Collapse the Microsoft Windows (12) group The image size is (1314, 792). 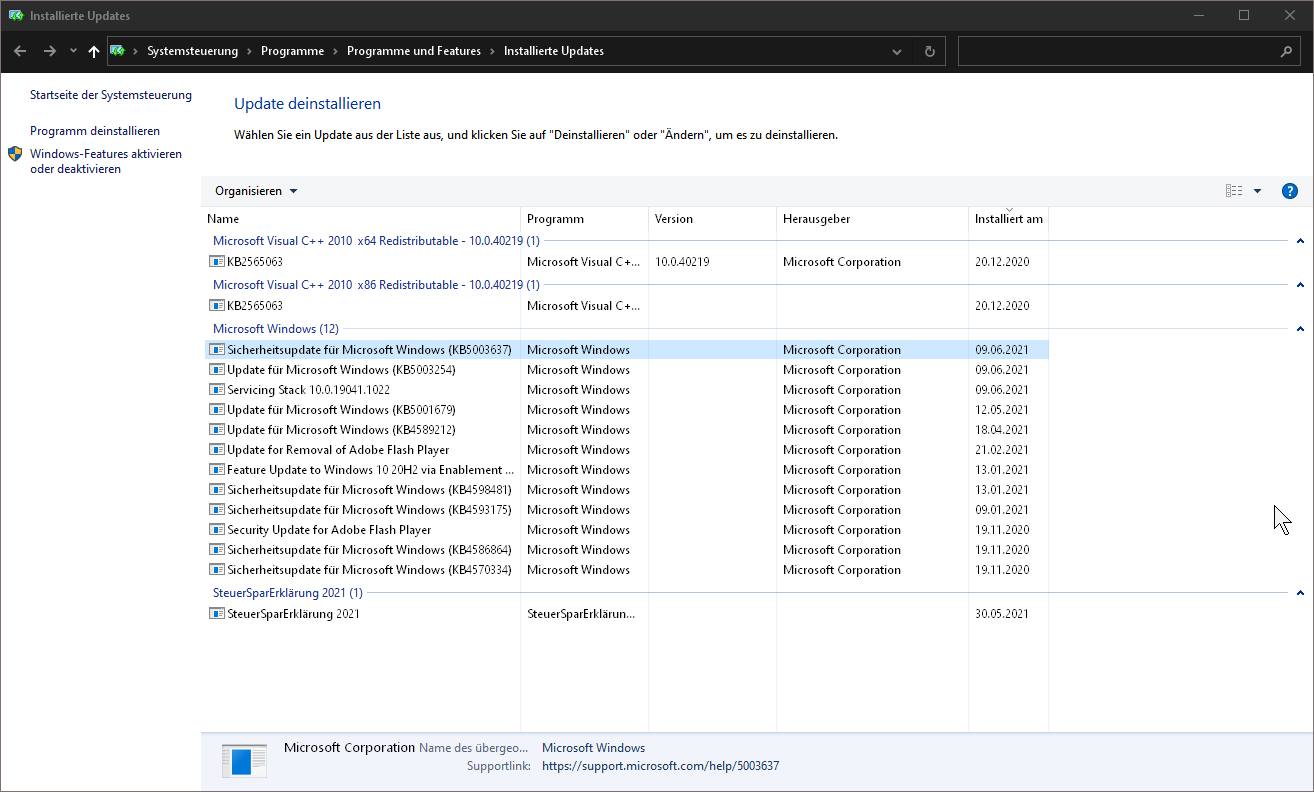tap(1300, 329)
